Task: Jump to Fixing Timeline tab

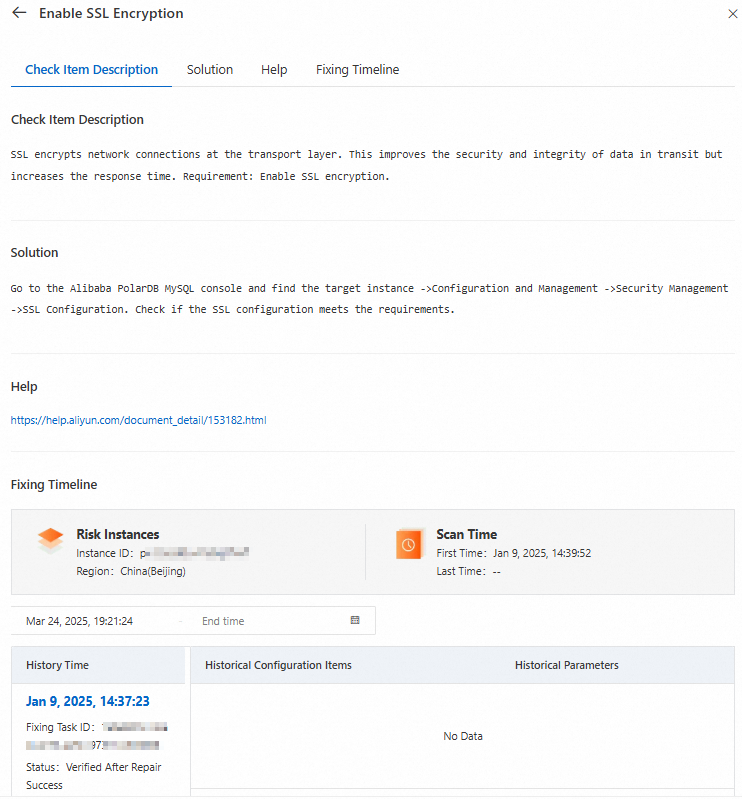Action: pos(357,69)
